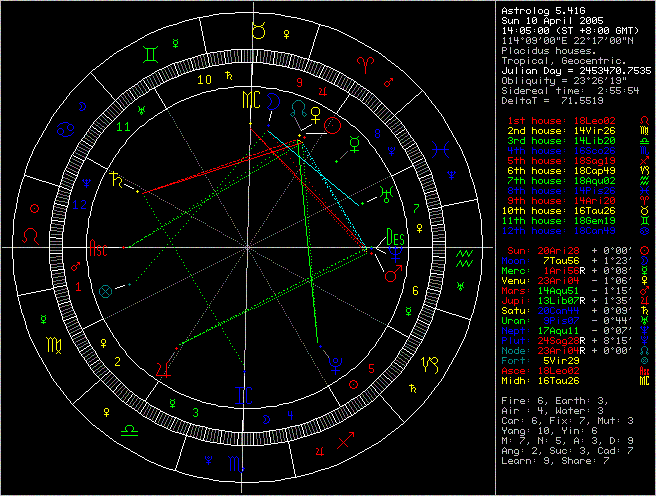656x496 pixels.
Task: Select the '10th house: 16Tau26' sidebar entry
Action: coord(573,209)
